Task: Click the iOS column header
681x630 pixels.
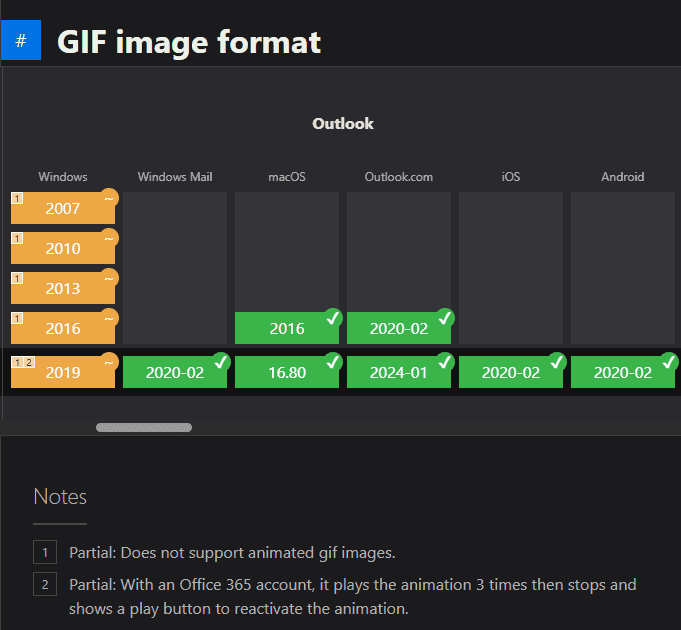Action: click(511, 177)
